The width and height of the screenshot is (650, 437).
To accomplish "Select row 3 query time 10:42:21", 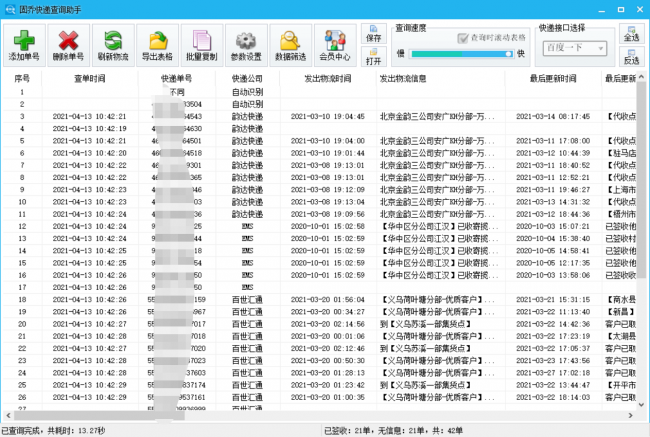I will [89, 117].
